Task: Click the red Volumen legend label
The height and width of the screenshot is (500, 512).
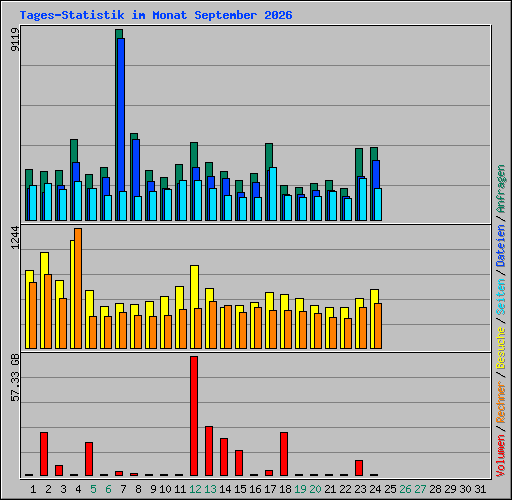Action: 501,456
